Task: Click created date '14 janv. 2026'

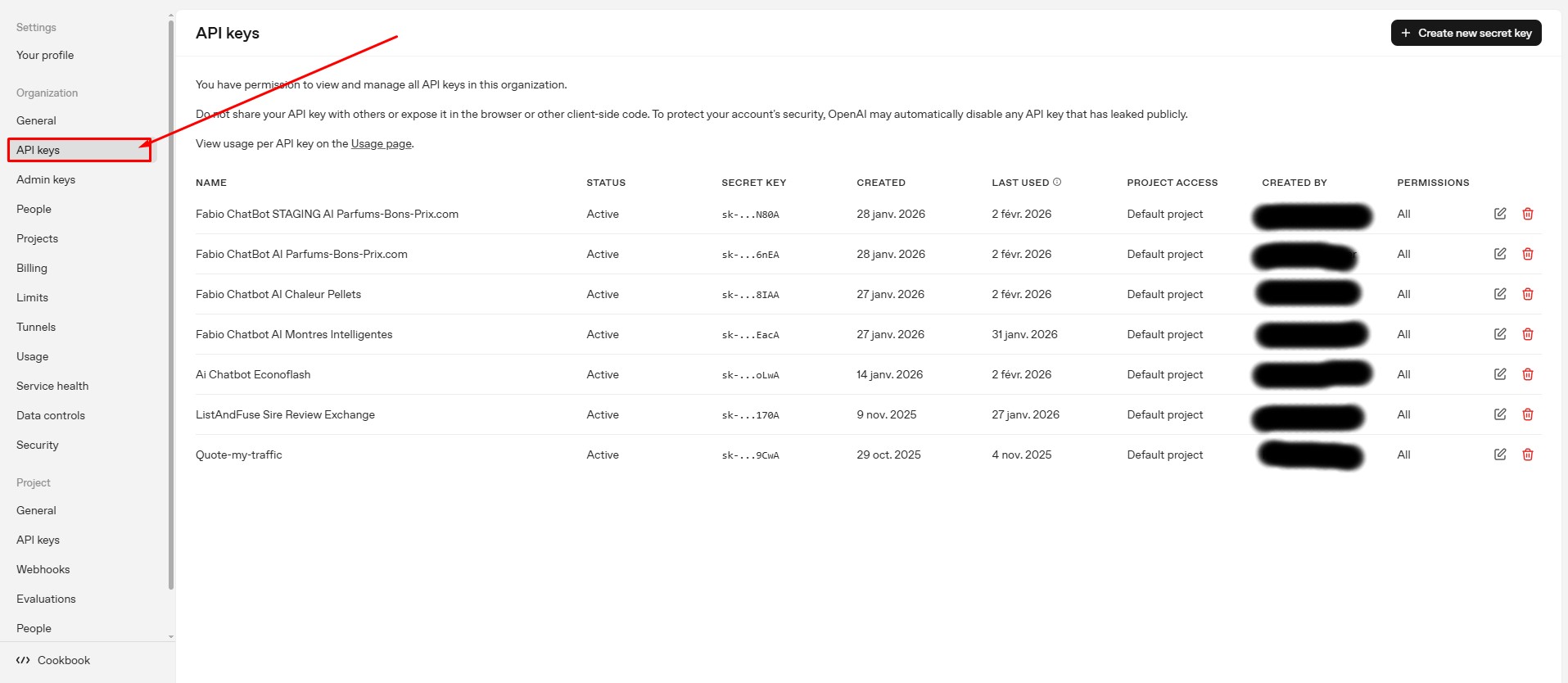Action: (889, 374)
